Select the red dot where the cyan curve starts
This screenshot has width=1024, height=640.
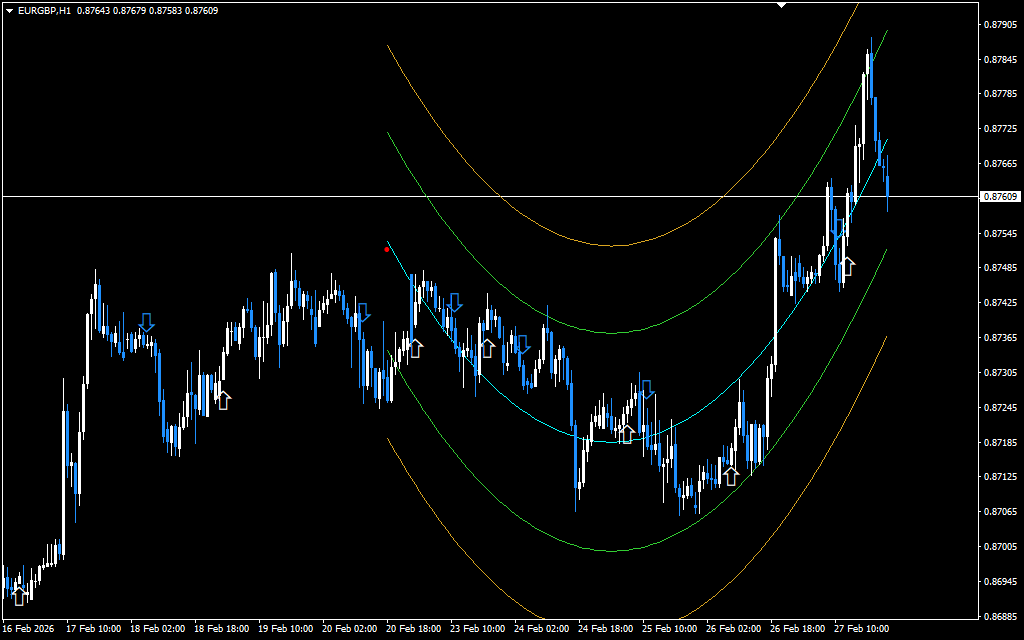(x=387, y=249)
